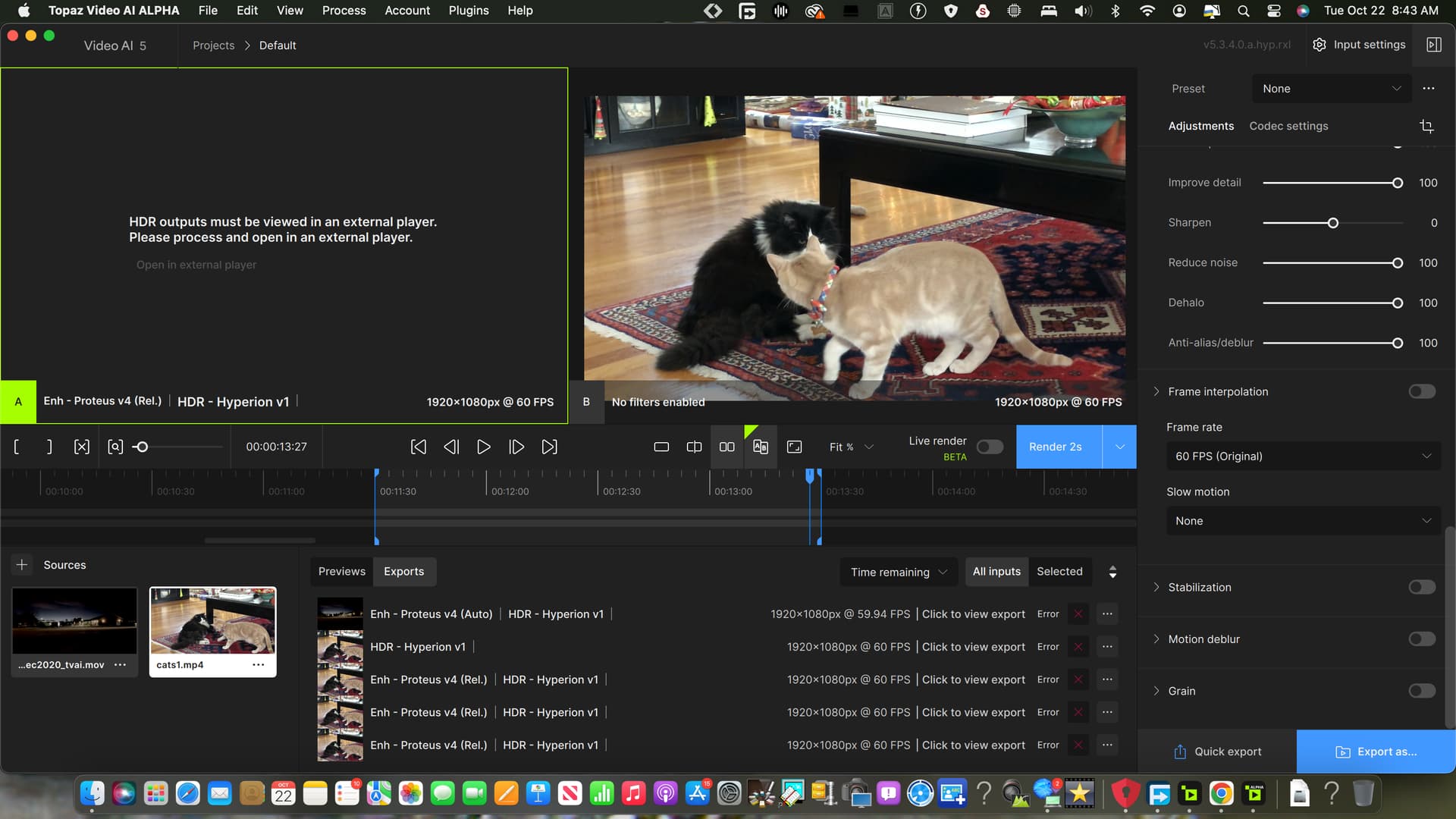1456x819 pixels.
Task: Click the play button
Action: 484,447
